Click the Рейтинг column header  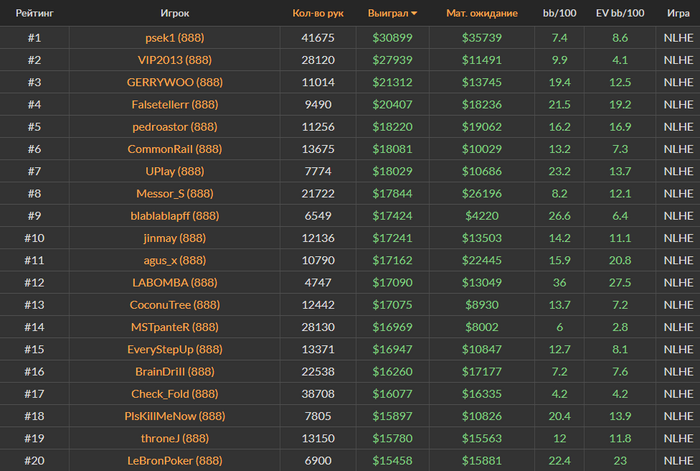(34, 13)
